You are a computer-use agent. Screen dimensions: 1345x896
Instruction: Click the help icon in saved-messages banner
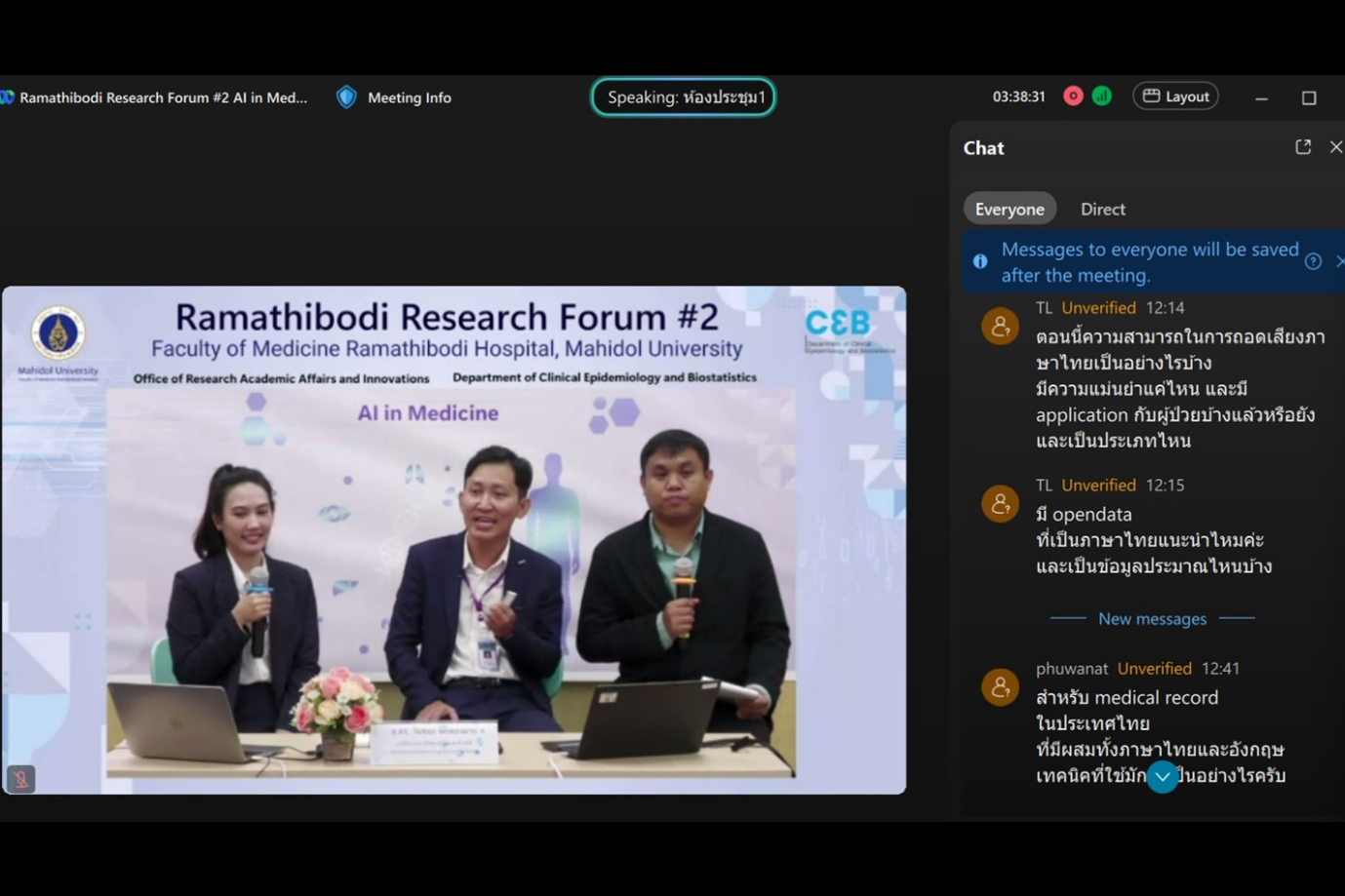[x=1313, y=261]
